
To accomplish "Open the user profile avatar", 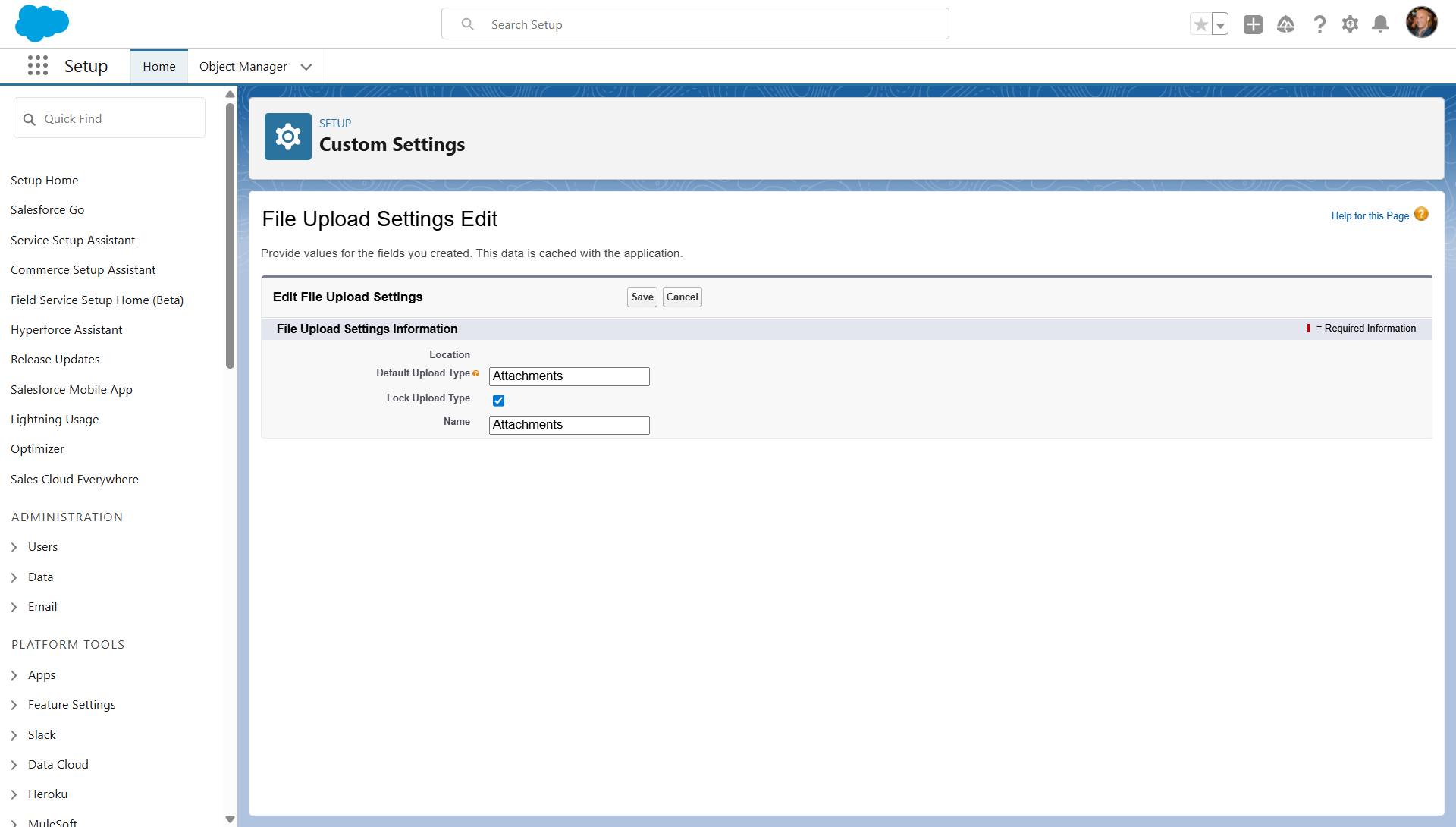I will pyautogui.click(x=1421, y=23).
